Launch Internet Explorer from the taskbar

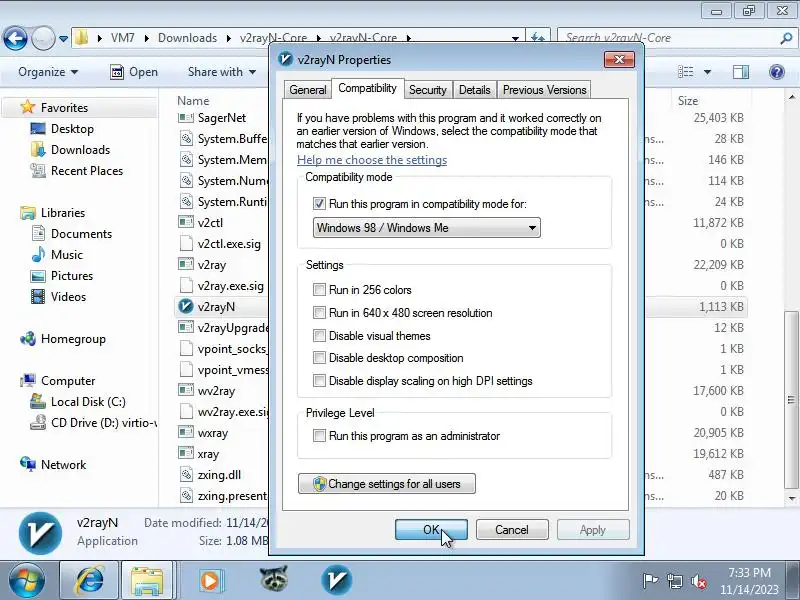click(90, 581)
